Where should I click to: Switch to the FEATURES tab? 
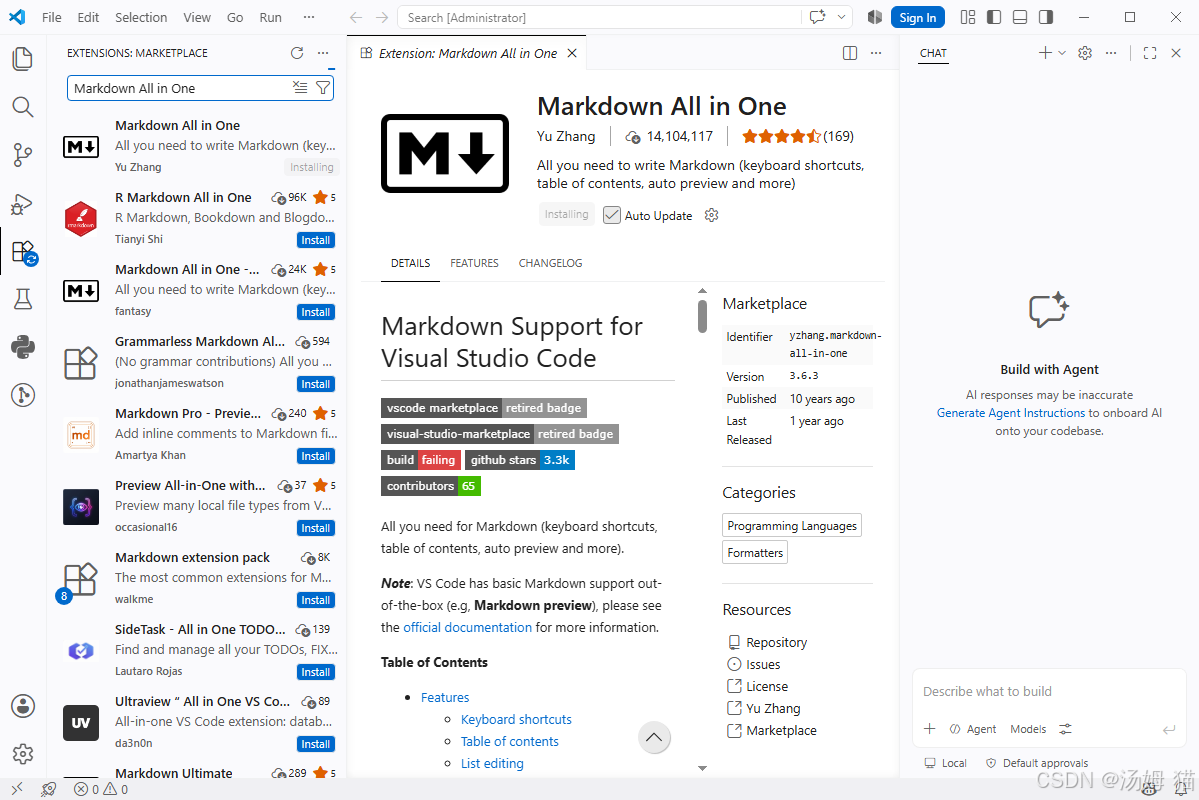[474, 263]
